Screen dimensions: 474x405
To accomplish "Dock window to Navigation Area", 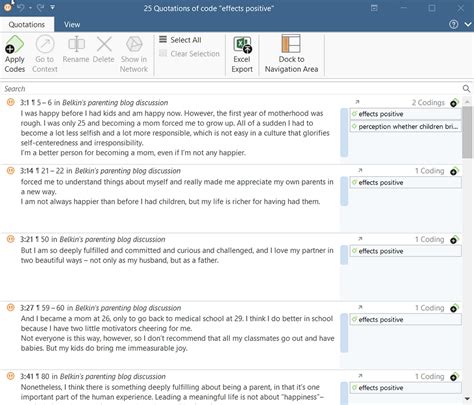I will click(291, 54).
